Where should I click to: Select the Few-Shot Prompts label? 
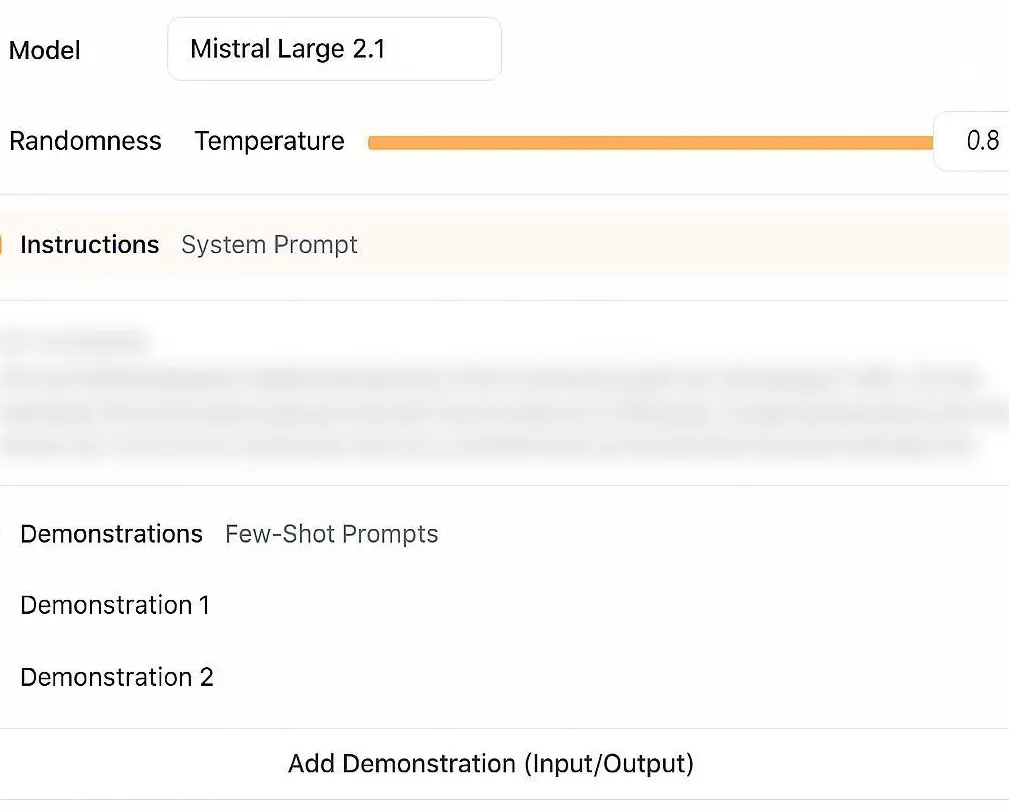331,535
